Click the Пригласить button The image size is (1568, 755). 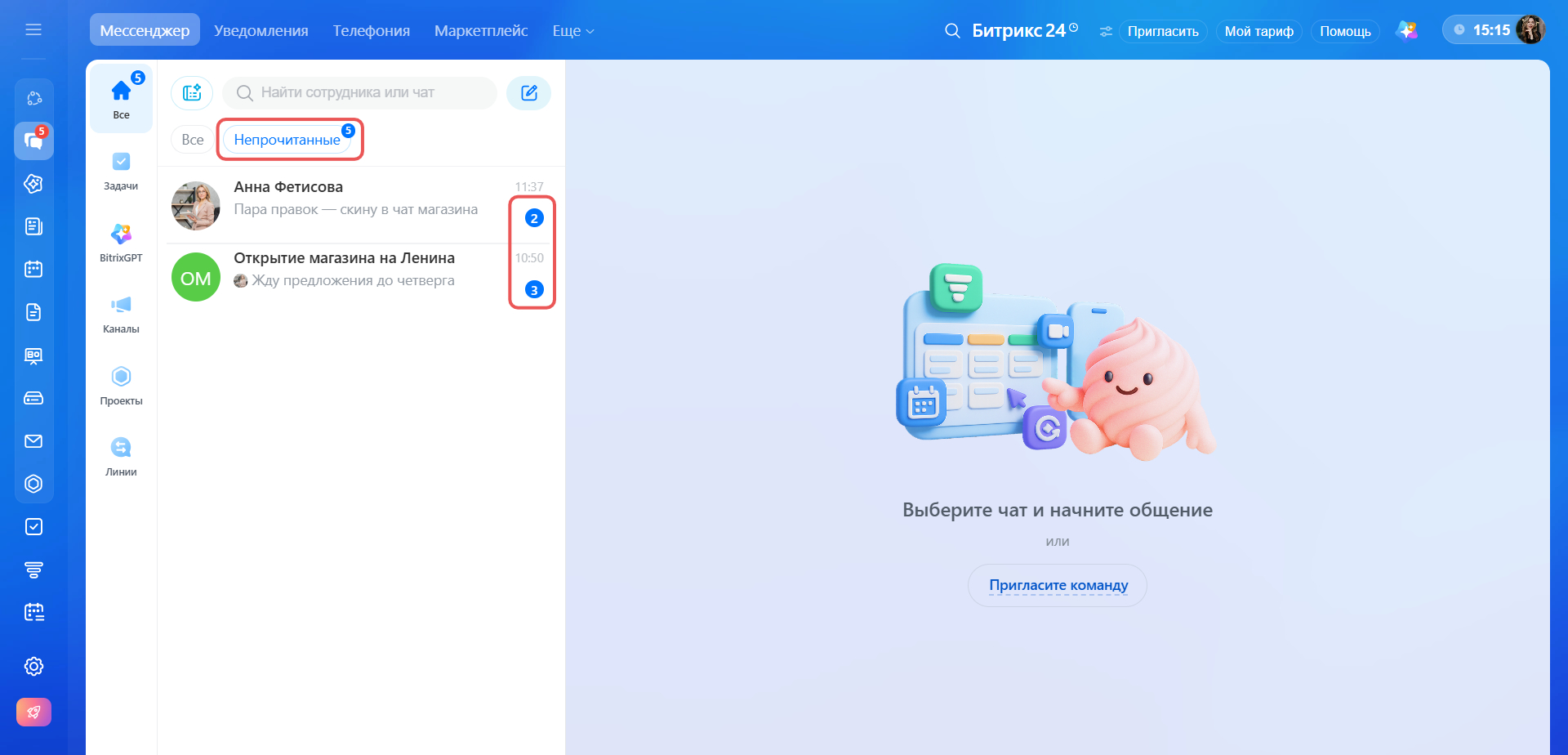[1163, 31]
